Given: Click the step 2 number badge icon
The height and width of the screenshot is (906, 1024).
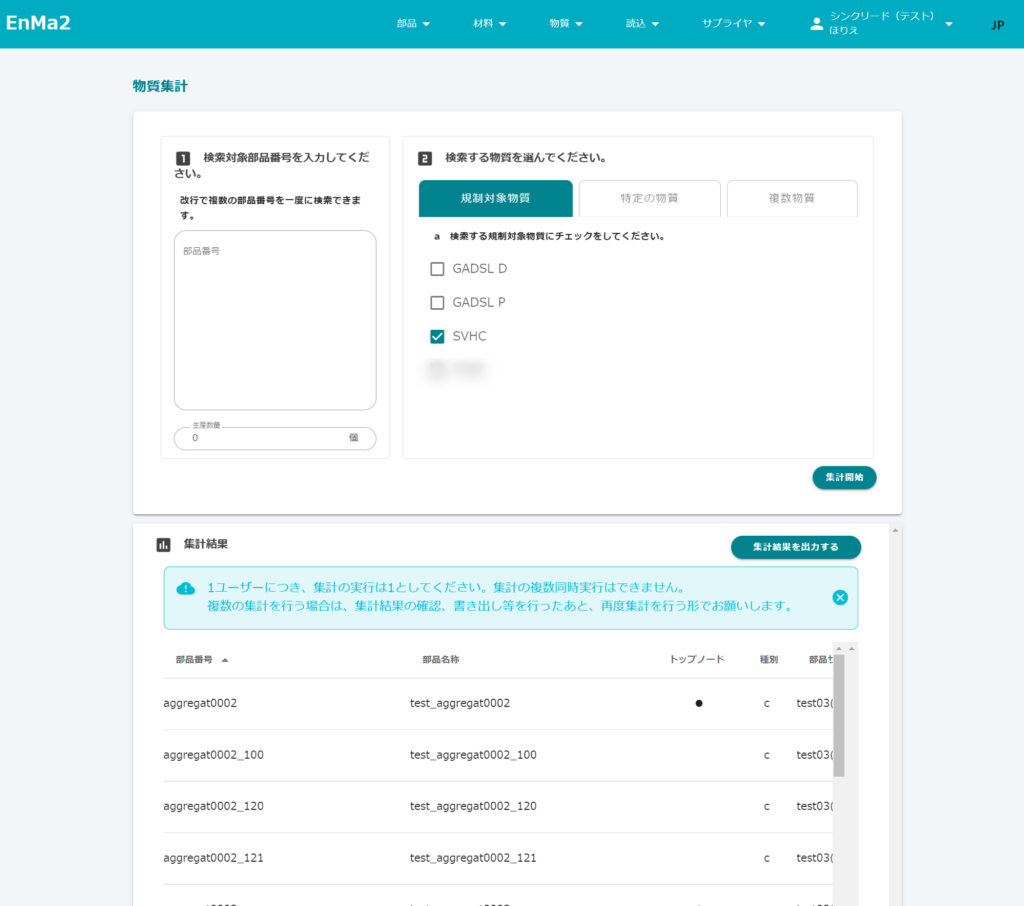Looking at the screenshot, I should pyautogui.click(x=425, y=158).
